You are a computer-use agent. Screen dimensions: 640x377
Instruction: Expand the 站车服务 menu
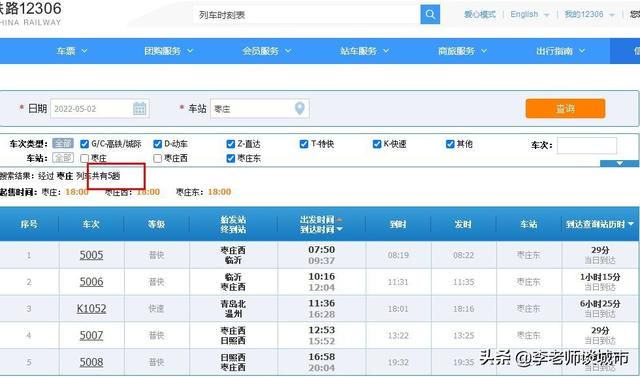[364, 51]
